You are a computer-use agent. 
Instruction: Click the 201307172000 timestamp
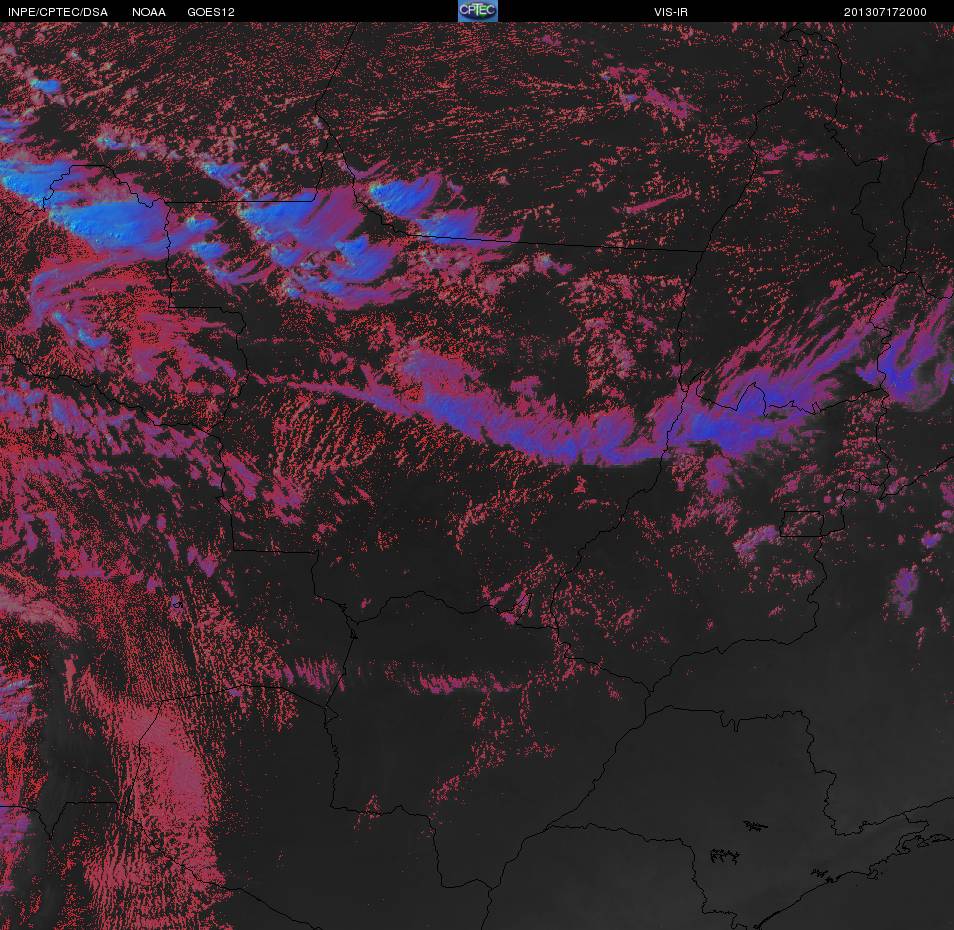pyautogui.click(x=885, y=12)
